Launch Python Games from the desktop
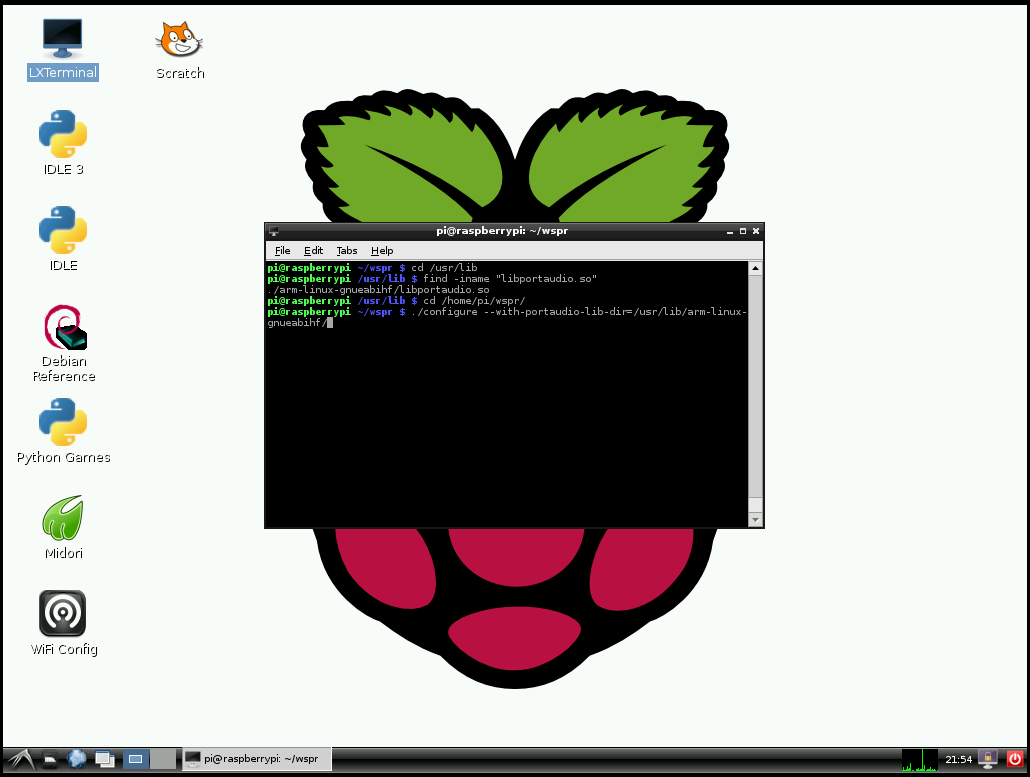Viewport: 1030px width, 777px height. coord(63,431)
